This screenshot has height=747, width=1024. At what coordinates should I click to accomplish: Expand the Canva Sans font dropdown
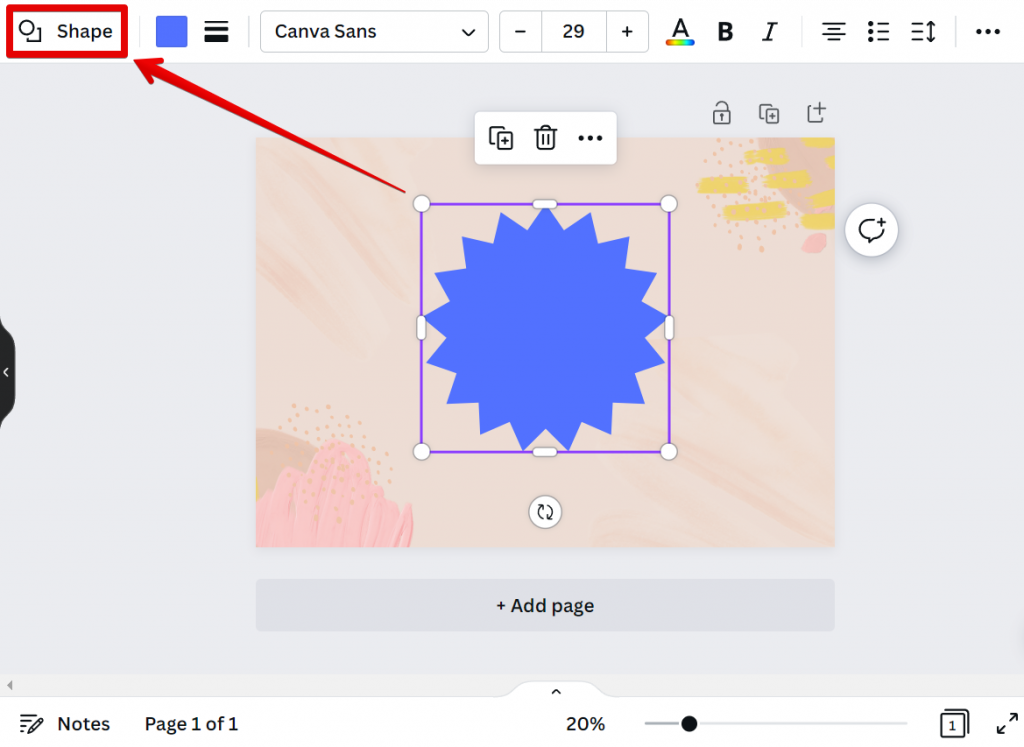374,32
